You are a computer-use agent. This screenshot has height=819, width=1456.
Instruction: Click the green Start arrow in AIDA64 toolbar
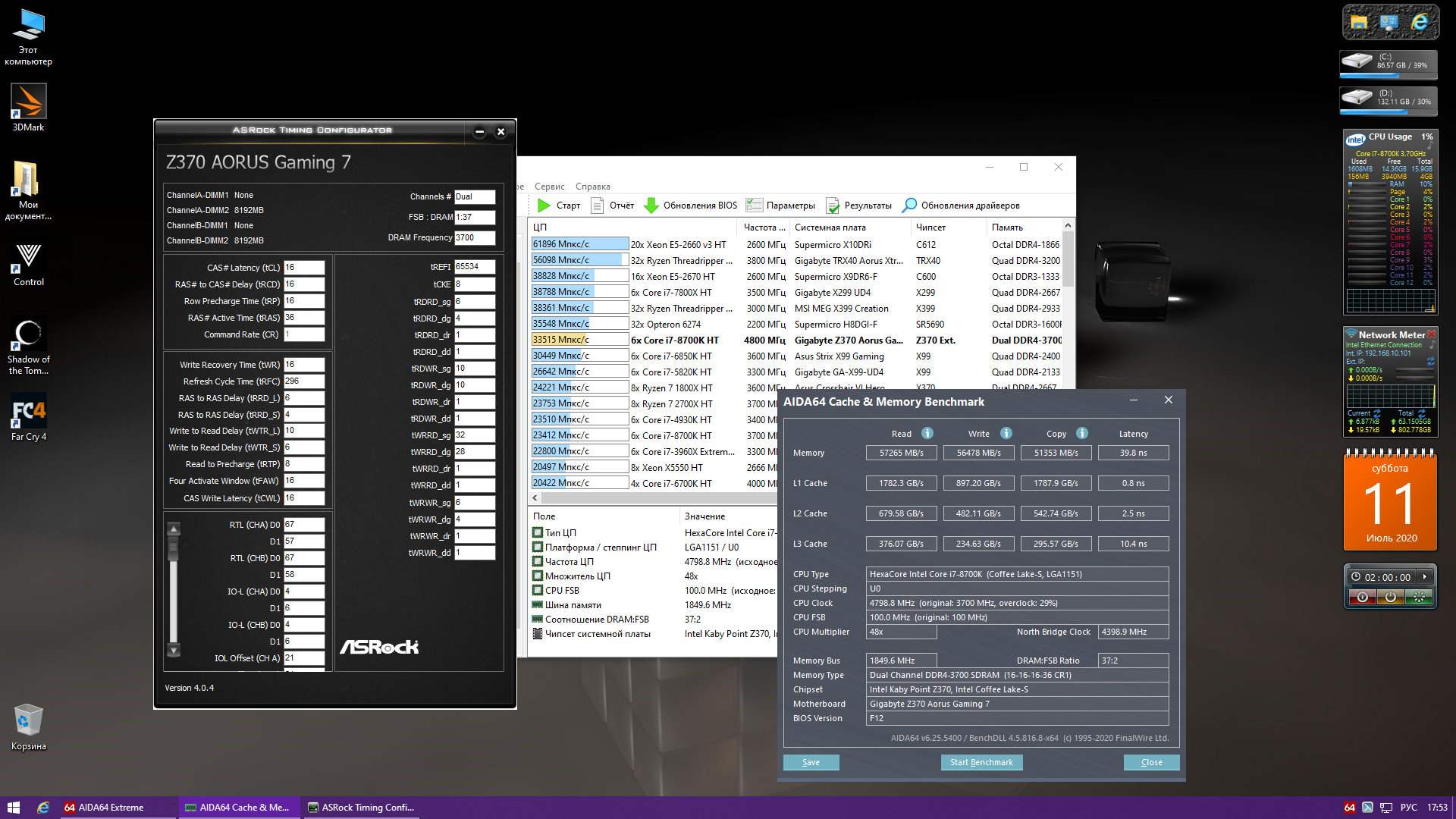pyautogui.click(x=543, y=206)
